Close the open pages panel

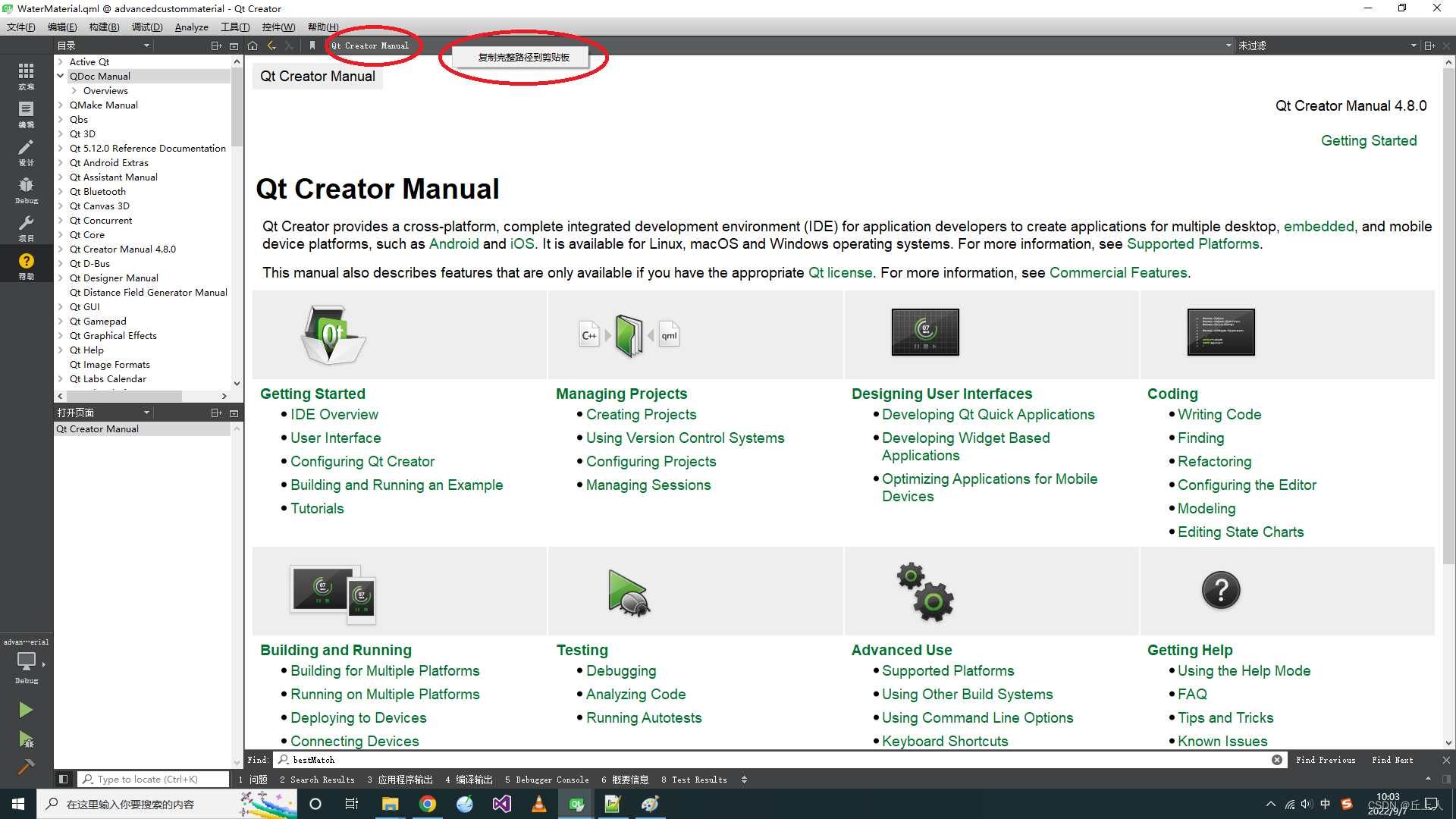point(234,413)
